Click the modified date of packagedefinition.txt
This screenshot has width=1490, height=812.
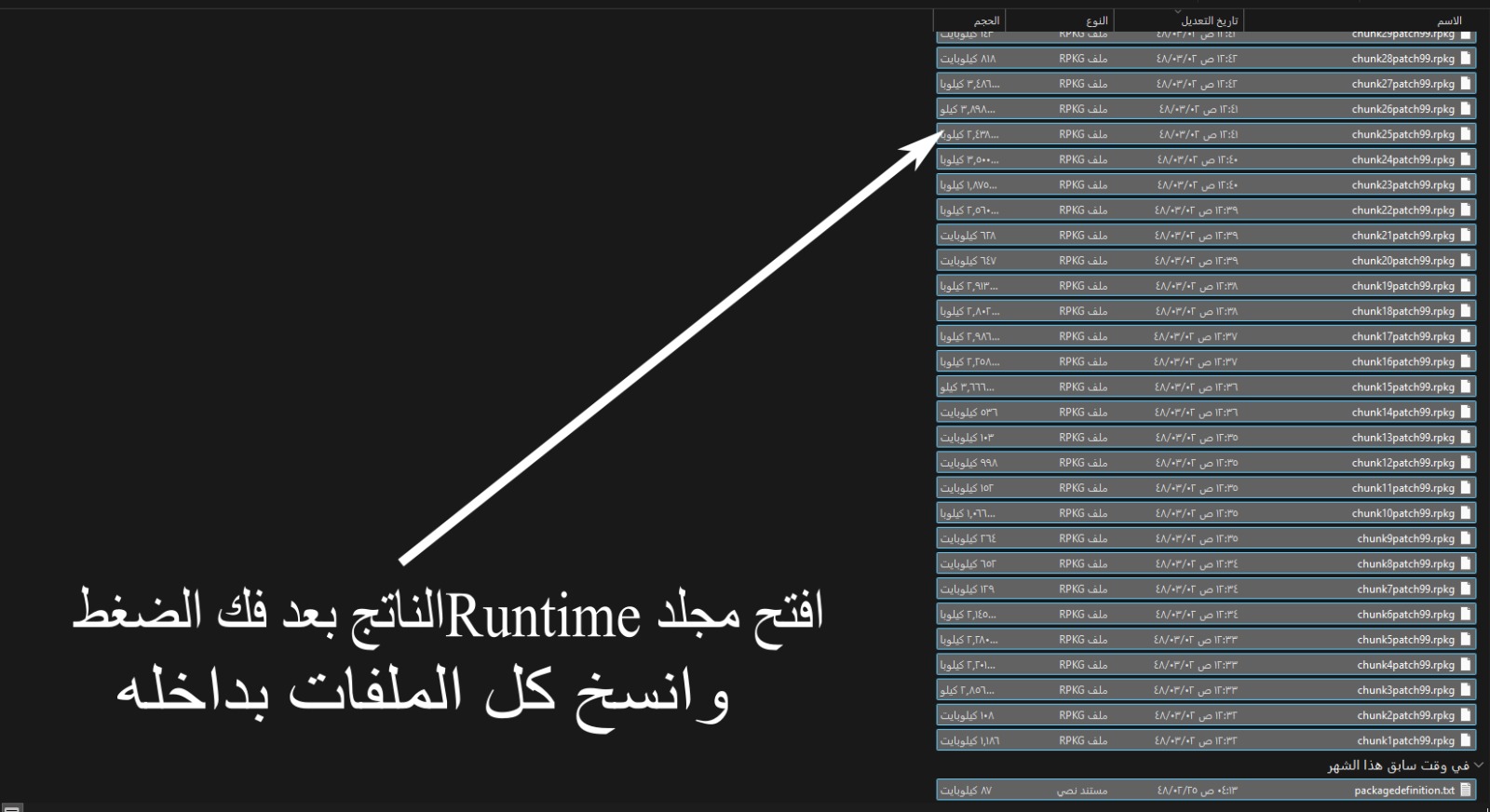(1198, 790)
